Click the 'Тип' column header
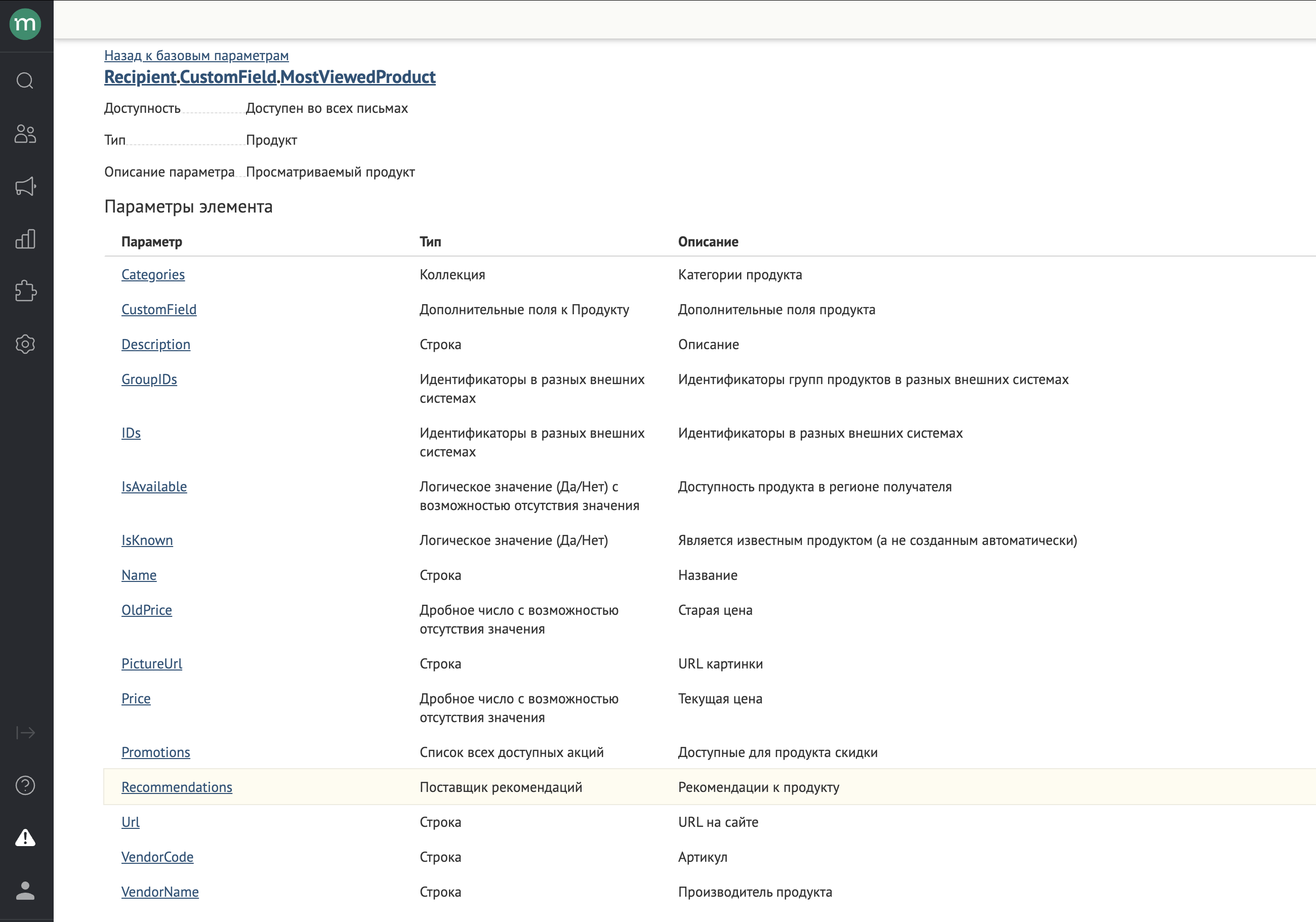 [x=430, y=242]
